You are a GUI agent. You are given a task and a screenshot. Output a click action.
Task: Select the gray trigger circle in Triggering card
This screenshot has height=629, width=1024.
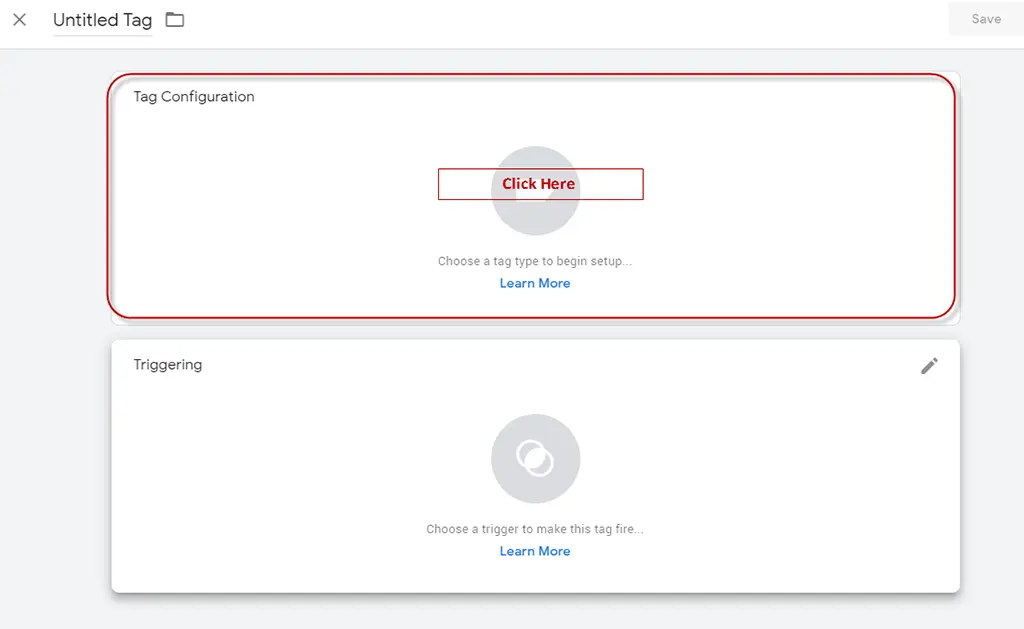pos(536,458)
